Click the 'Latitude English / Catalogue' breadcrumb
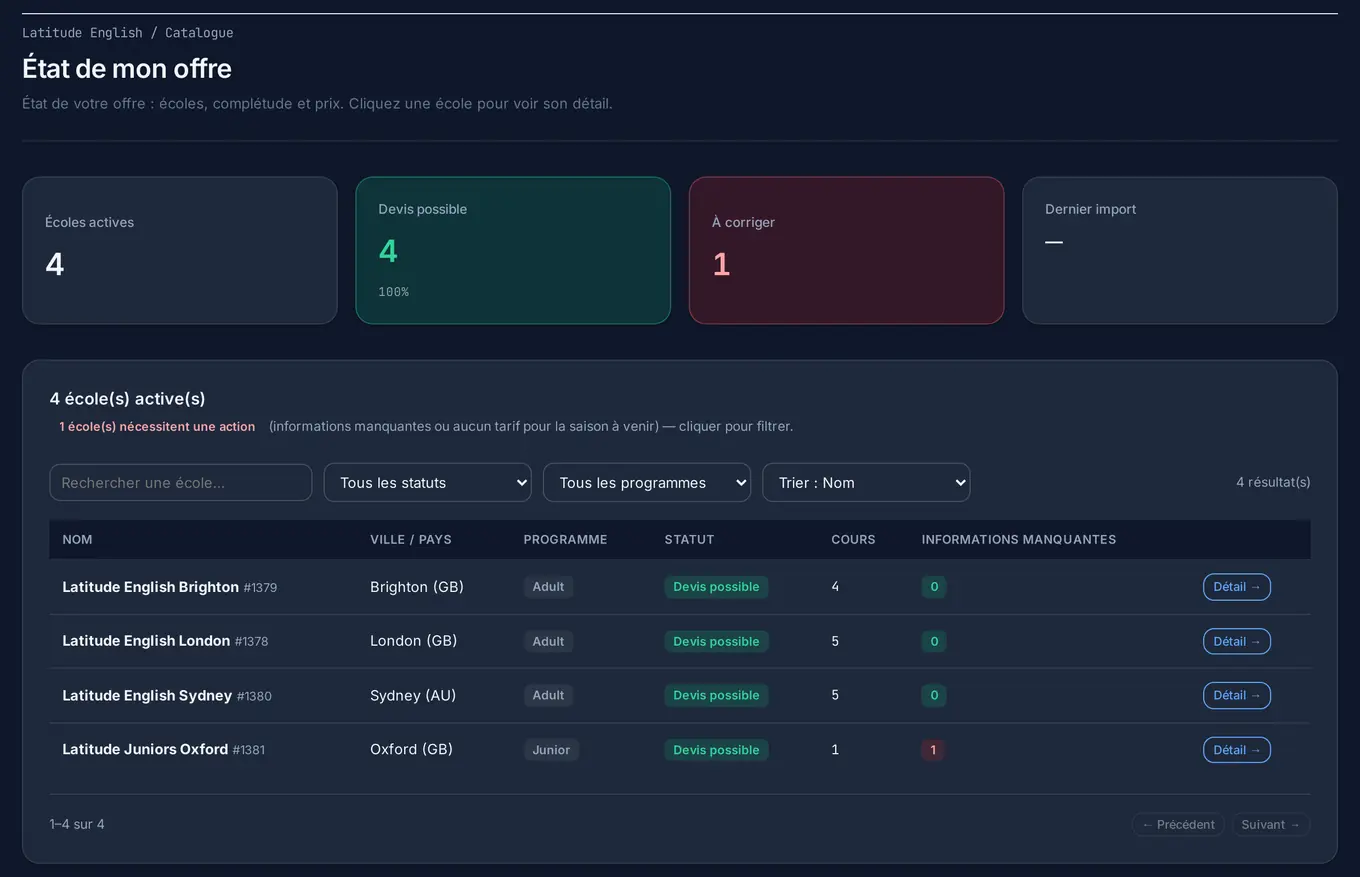Image resolution: width=1360 pixels, height=877 pixels. click(128, 33)
